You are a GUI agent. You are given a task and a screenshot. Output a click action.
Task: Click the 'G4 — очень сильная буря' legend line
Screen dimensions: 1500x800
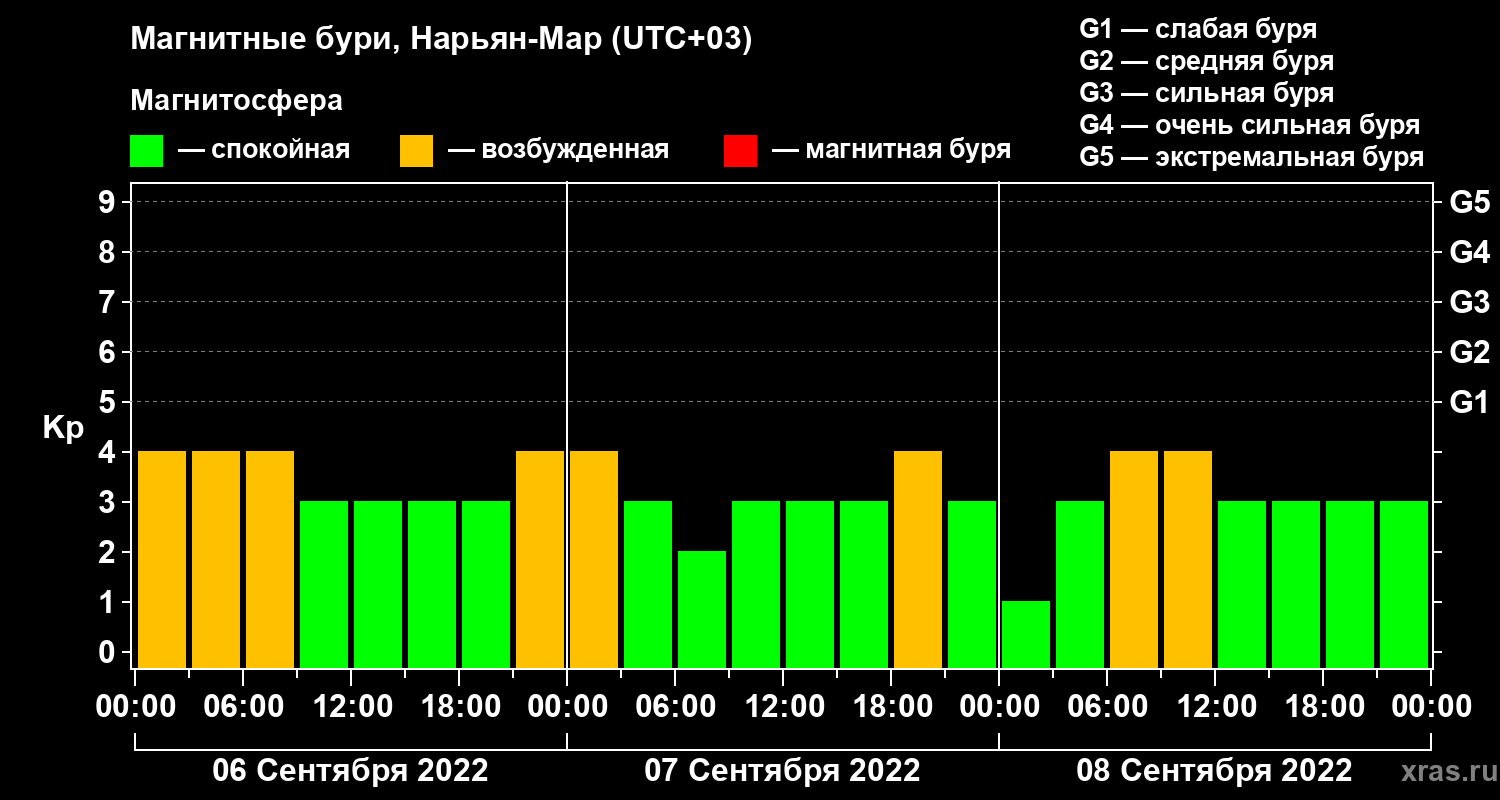tap(1249, 125)
